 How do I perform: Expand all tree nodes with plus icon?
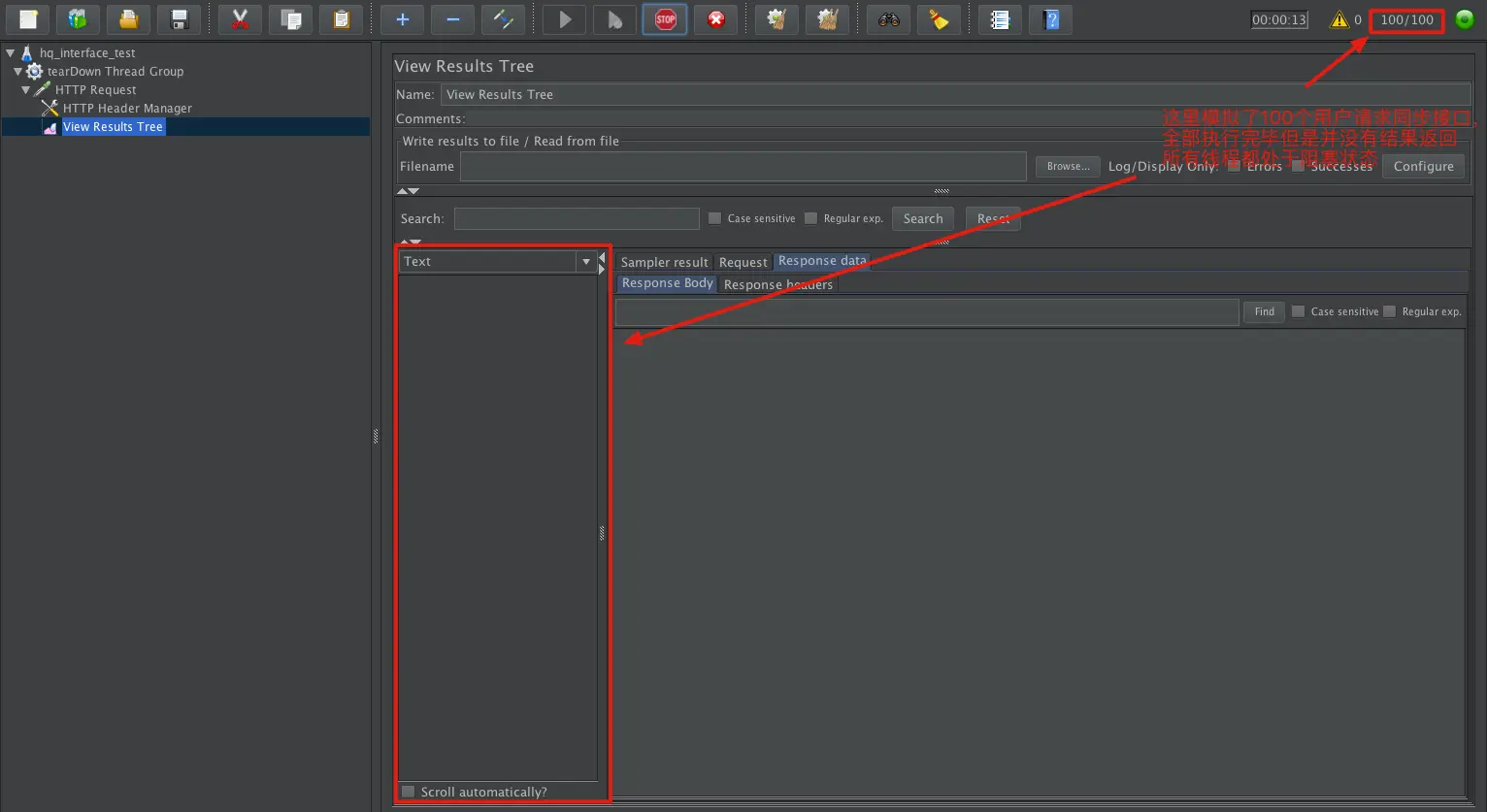pos(402,18)
